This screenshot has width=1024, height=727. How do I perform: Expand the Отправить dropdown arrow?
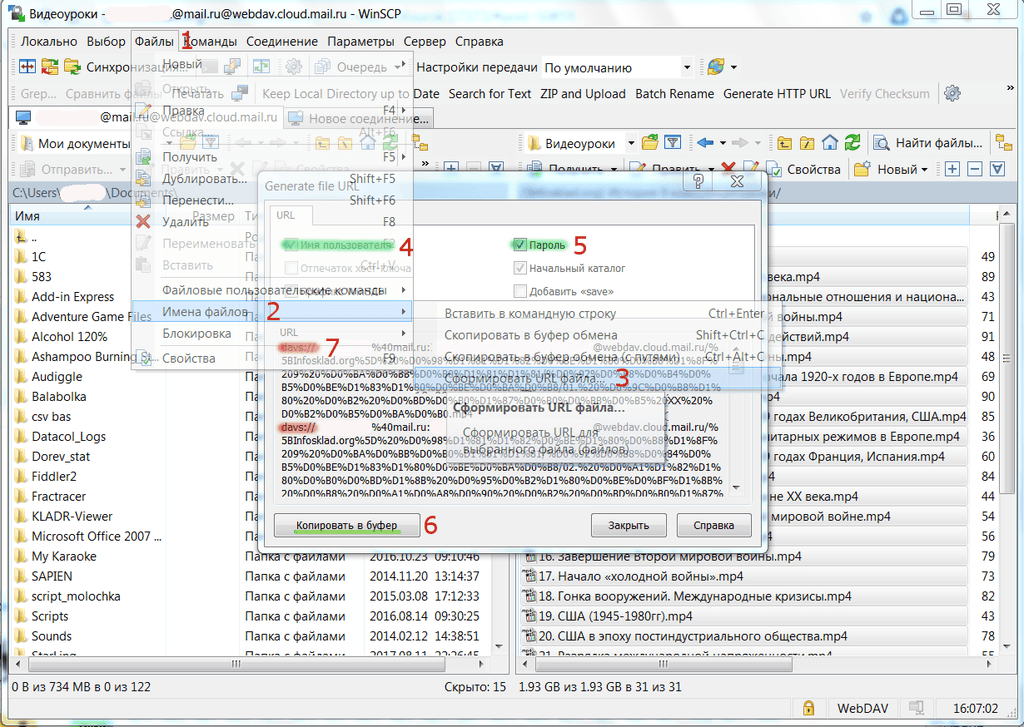point(123,170)
